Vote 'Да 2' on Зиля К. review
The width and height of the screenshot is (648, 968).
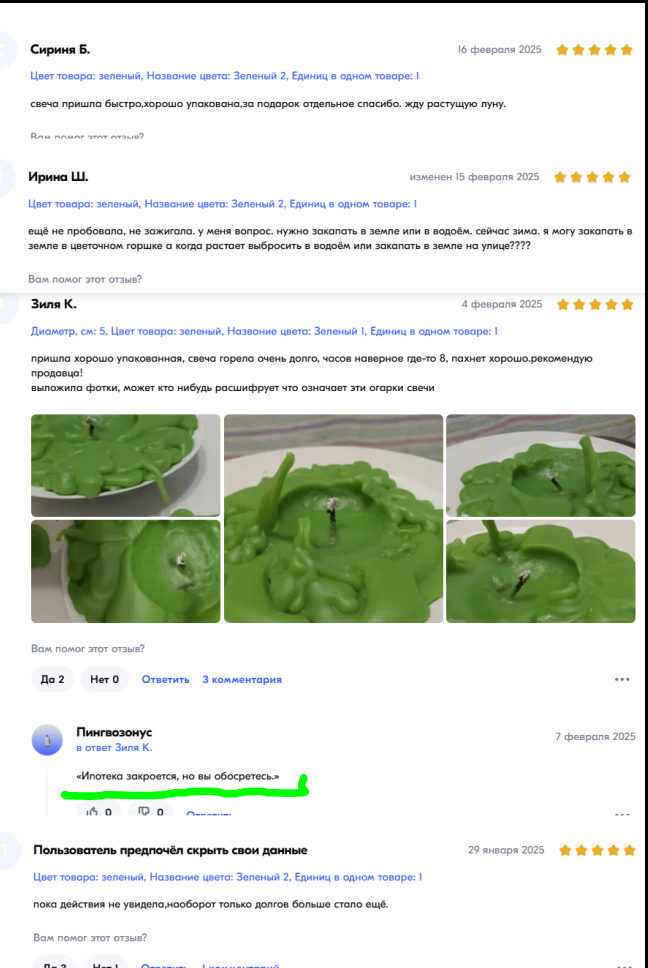(52, 679)
